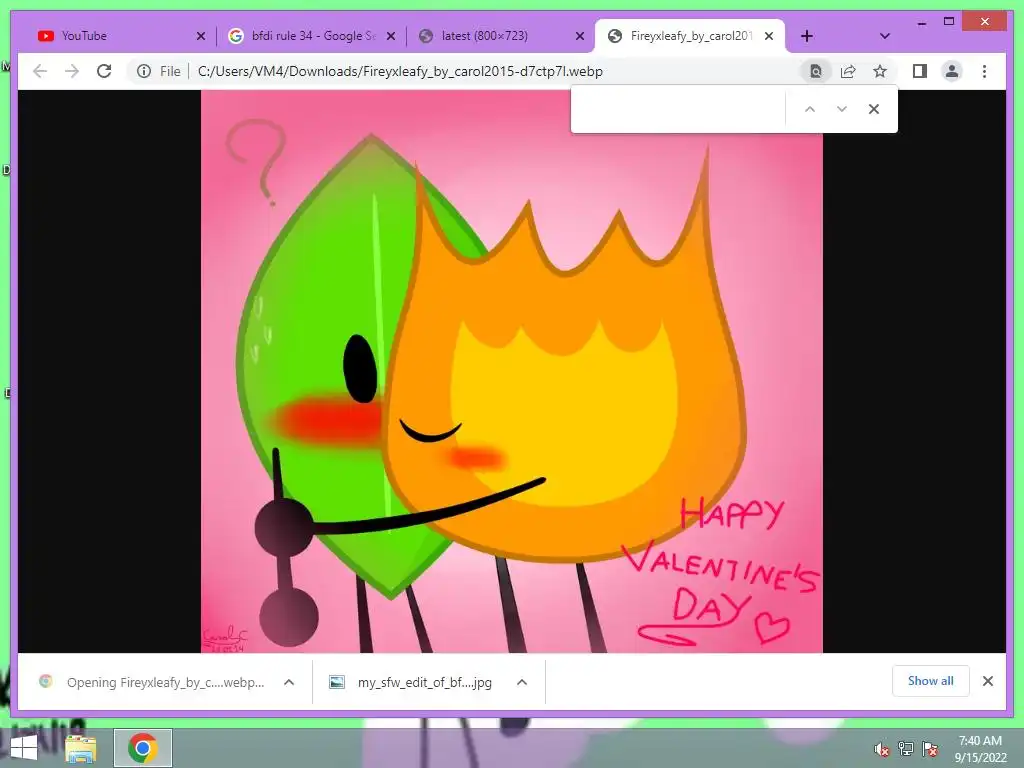
Task: Go to previous find result
Action: [810, 109]
